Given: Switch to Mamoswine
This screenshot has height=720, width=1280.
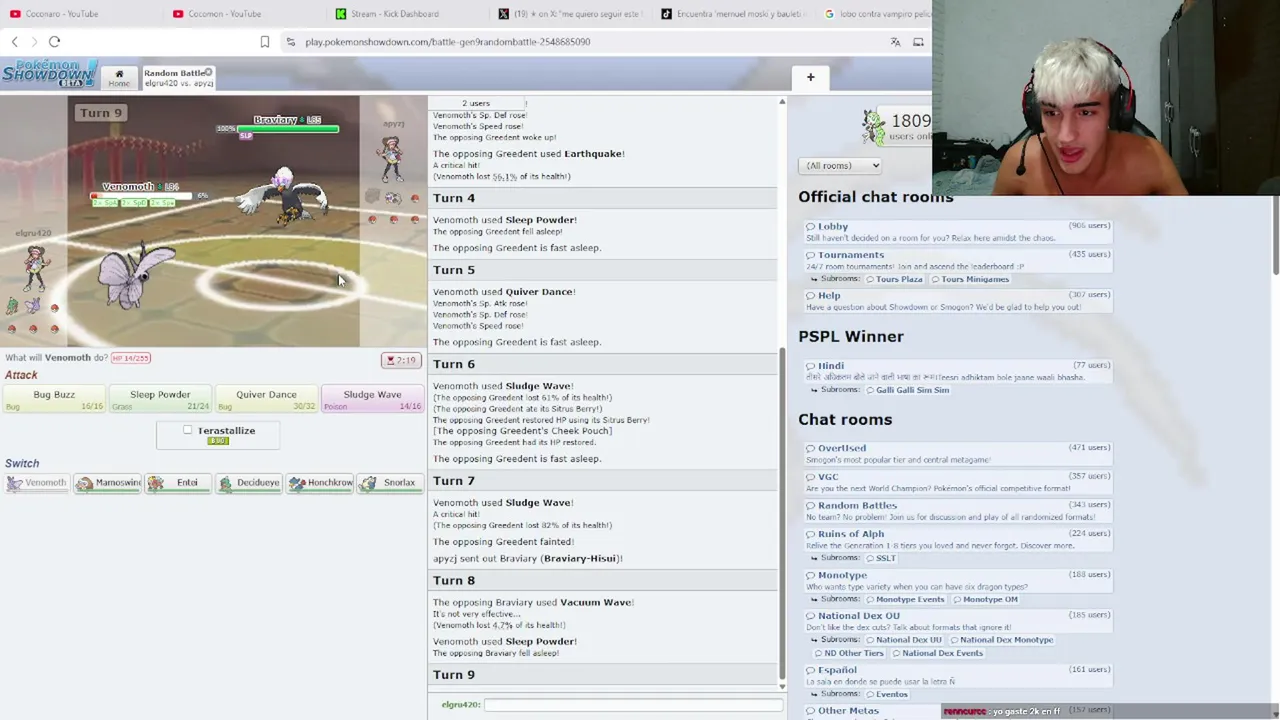Looking at the screenshot, I should point(108,483).
